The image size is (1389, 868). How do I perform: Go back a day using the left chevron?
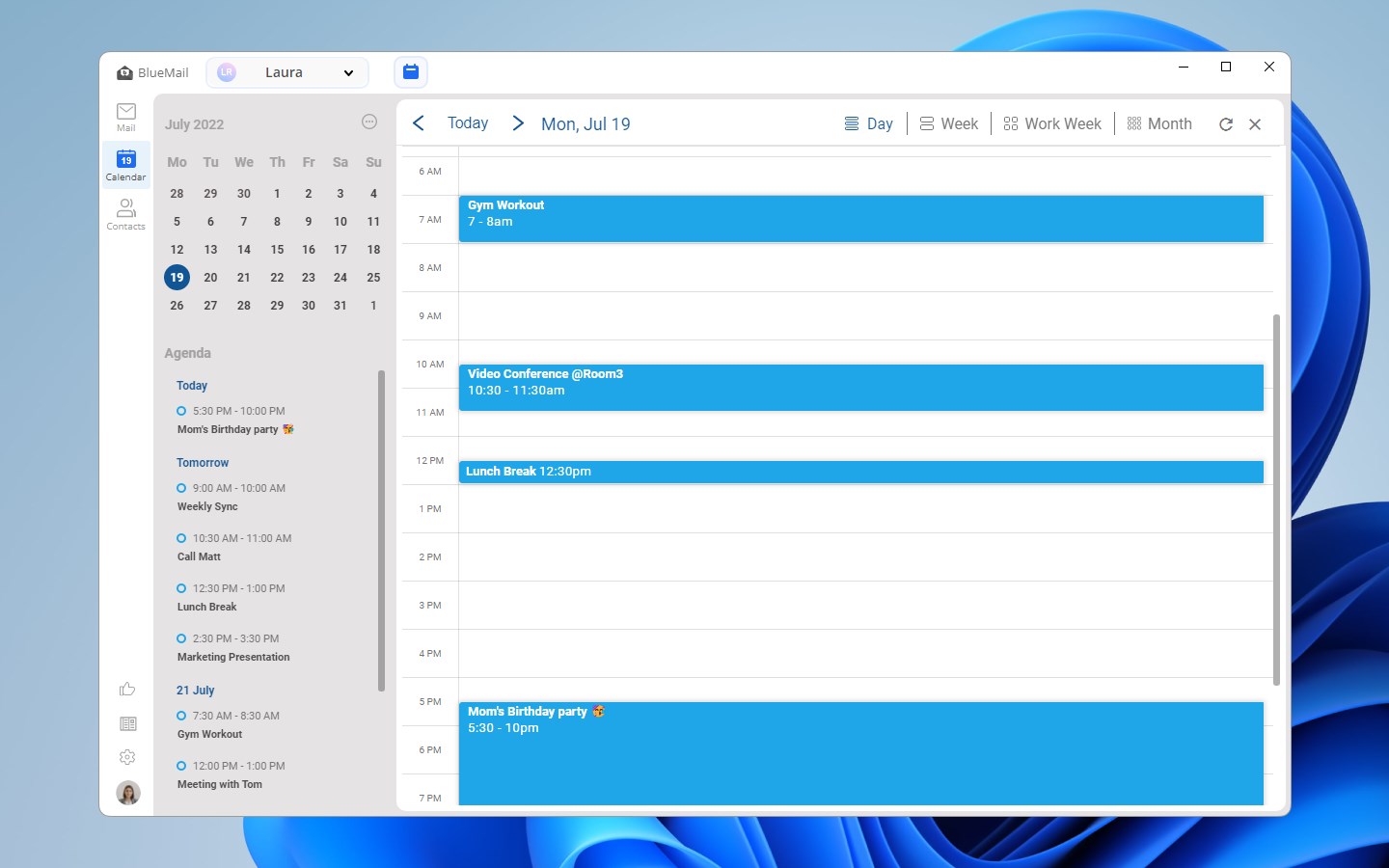coord(418,123)
